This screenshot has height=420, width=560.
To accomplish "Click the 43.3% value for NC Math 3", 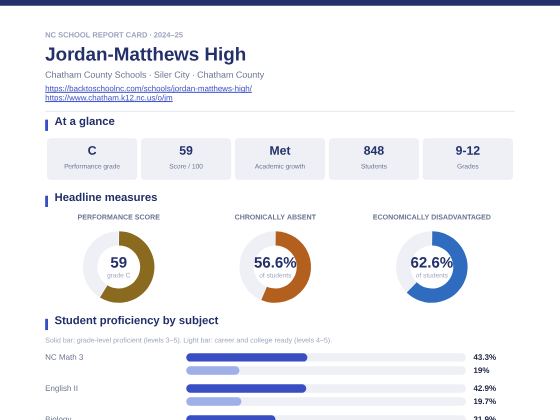I will (x=484, y=357).
